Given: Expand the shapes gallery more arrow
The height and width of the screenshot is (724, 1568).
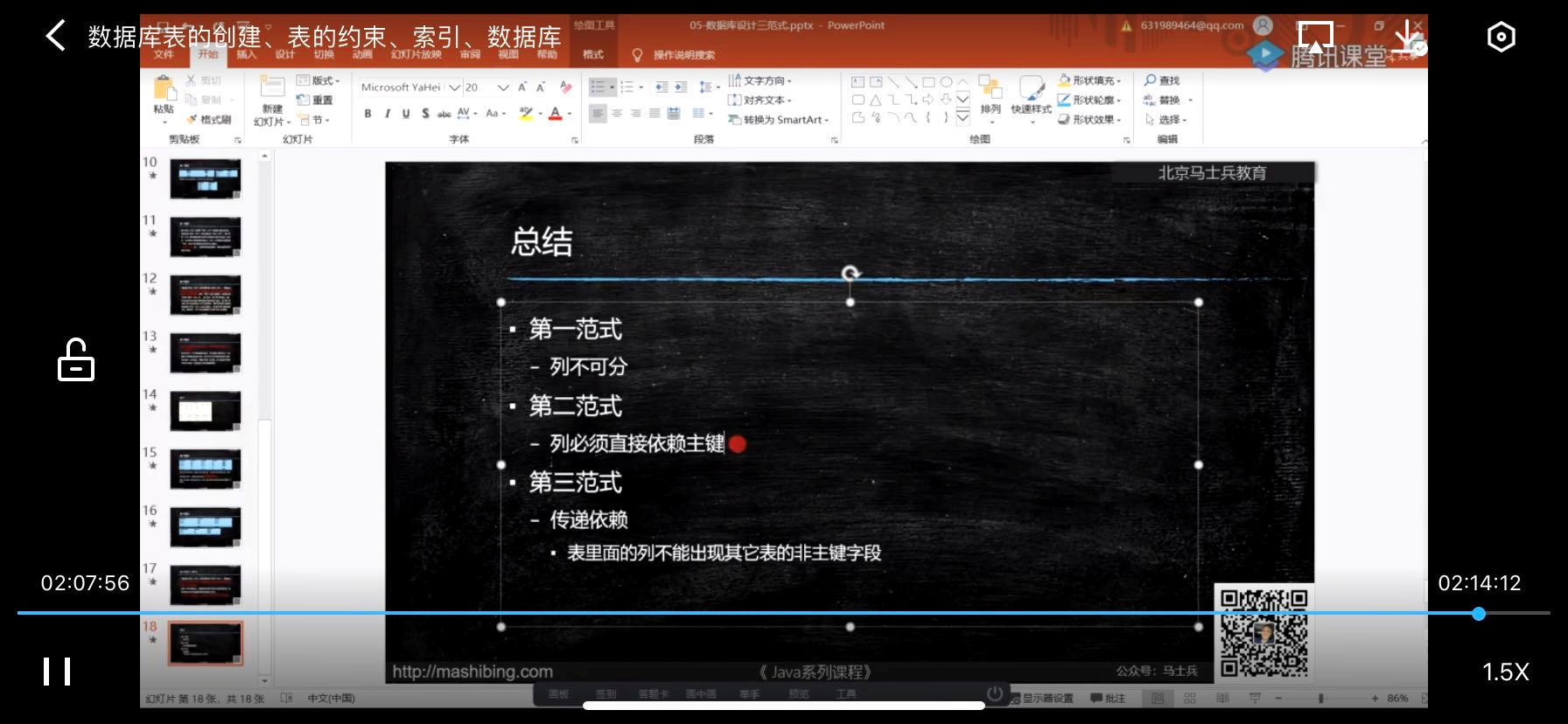Looking at the screenshot, I should click(963, 117).
